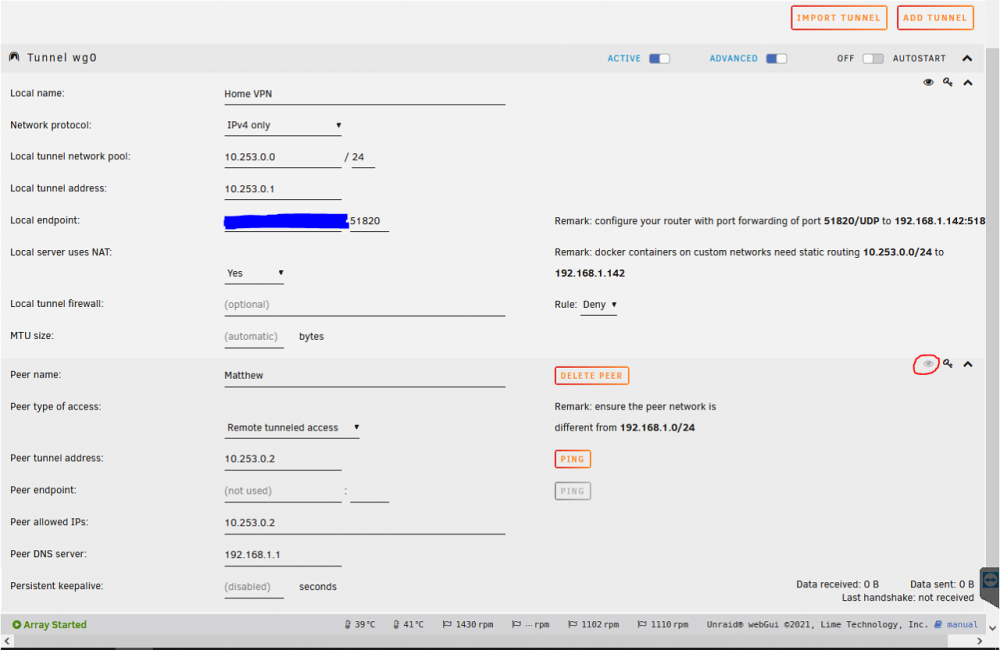Open peer Matthew key icon
Screen dimensions: 1000x650
pyautogui.click(x=948, y=364)
